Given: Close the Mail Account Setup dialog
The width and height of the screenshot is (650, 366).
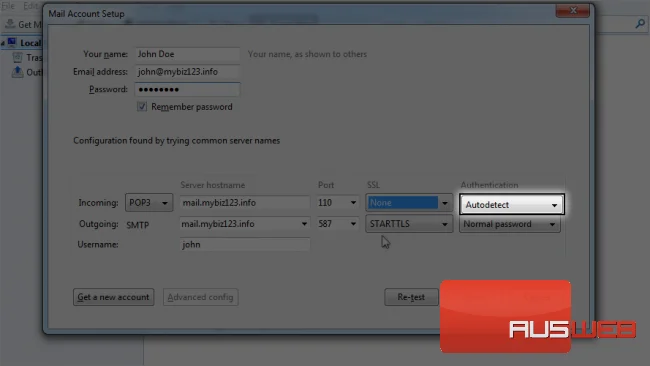Looking at the screenshot, I should 572,10.
